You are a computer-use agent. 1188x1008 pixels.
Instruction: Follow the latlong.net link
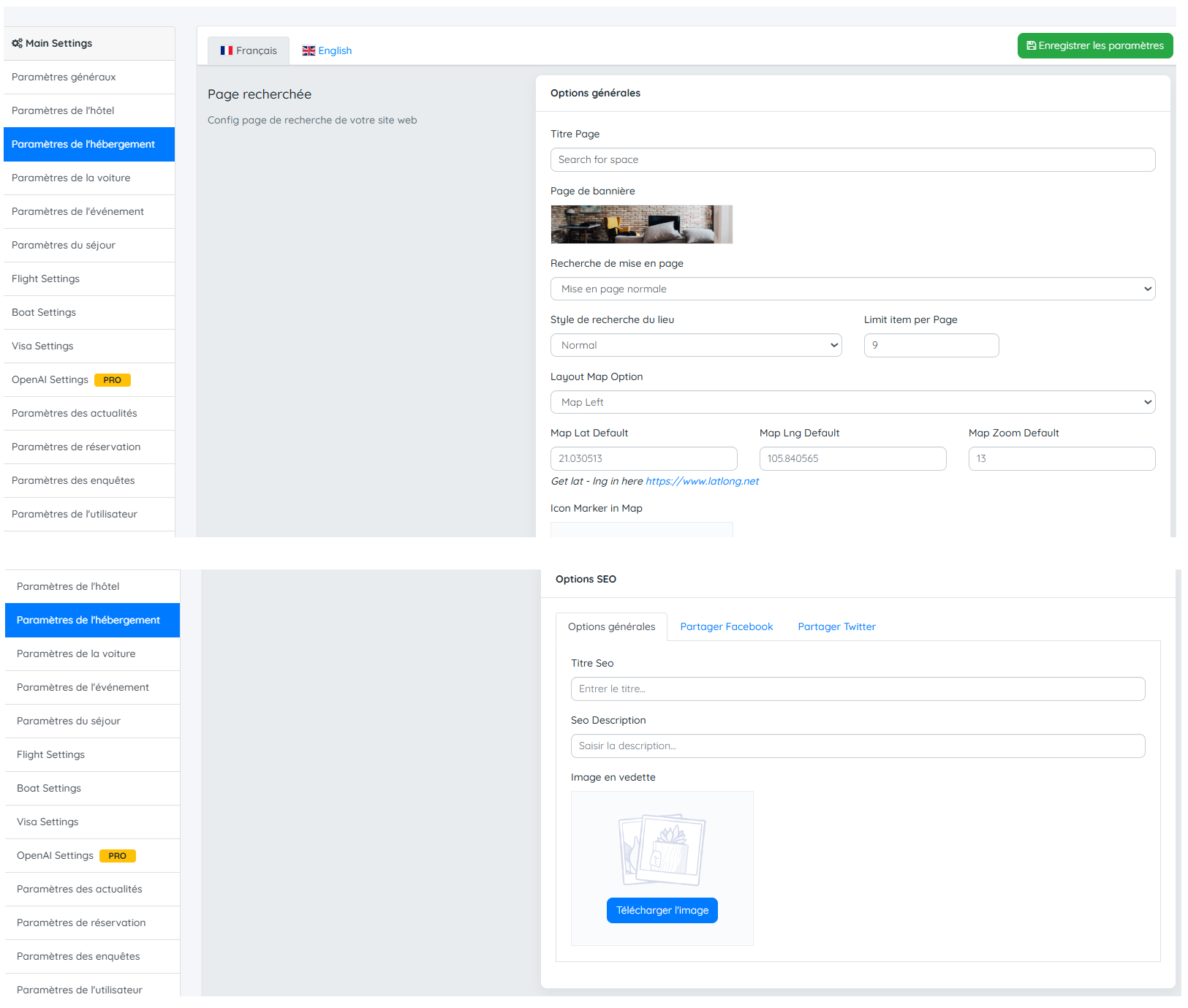pyautogui.click(x=702, y=482)
